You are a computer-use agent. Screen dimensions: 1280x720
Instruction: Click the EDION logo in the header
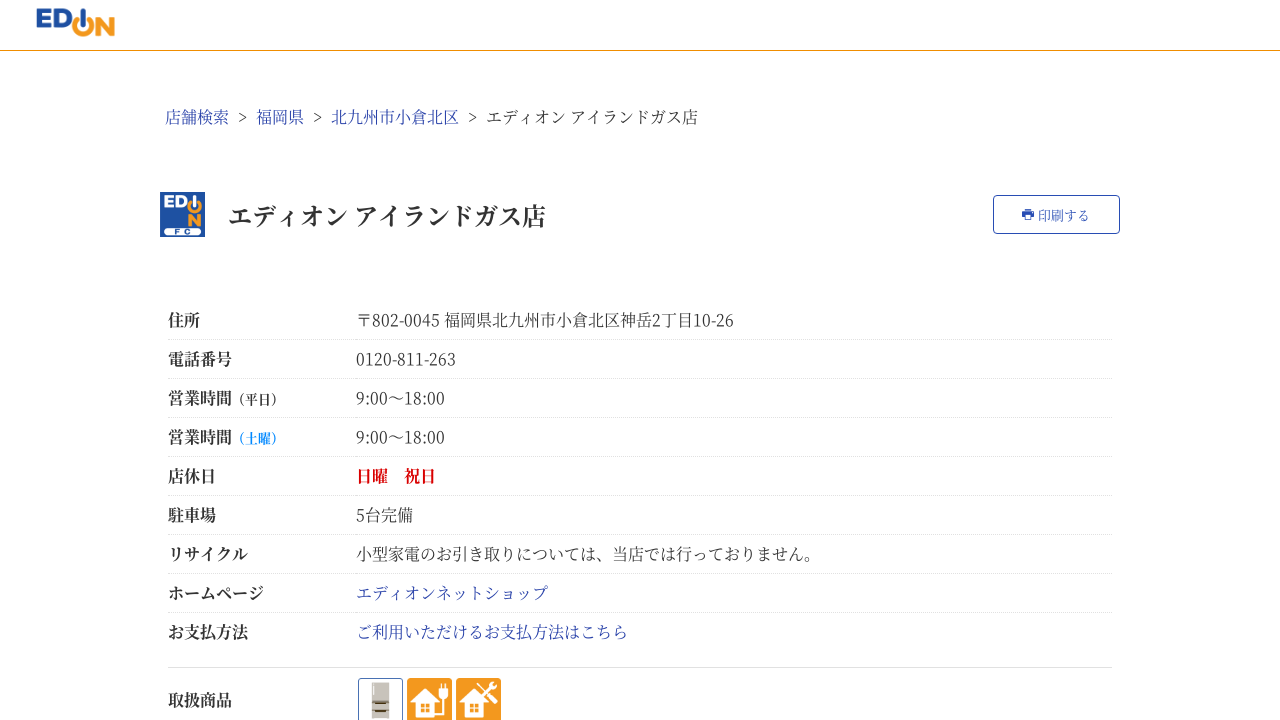coord(76,22)
